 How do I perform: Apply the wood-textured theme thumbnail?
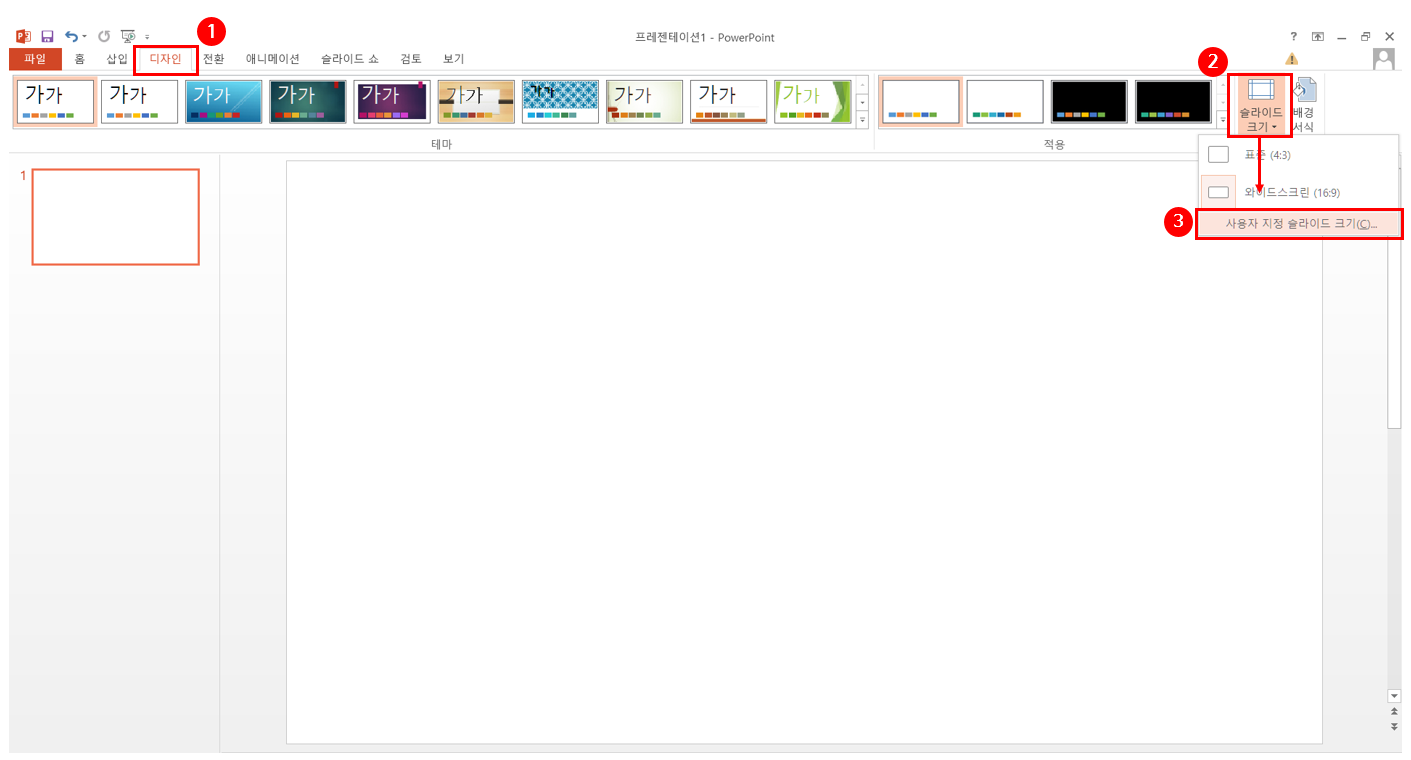[476, 102]
